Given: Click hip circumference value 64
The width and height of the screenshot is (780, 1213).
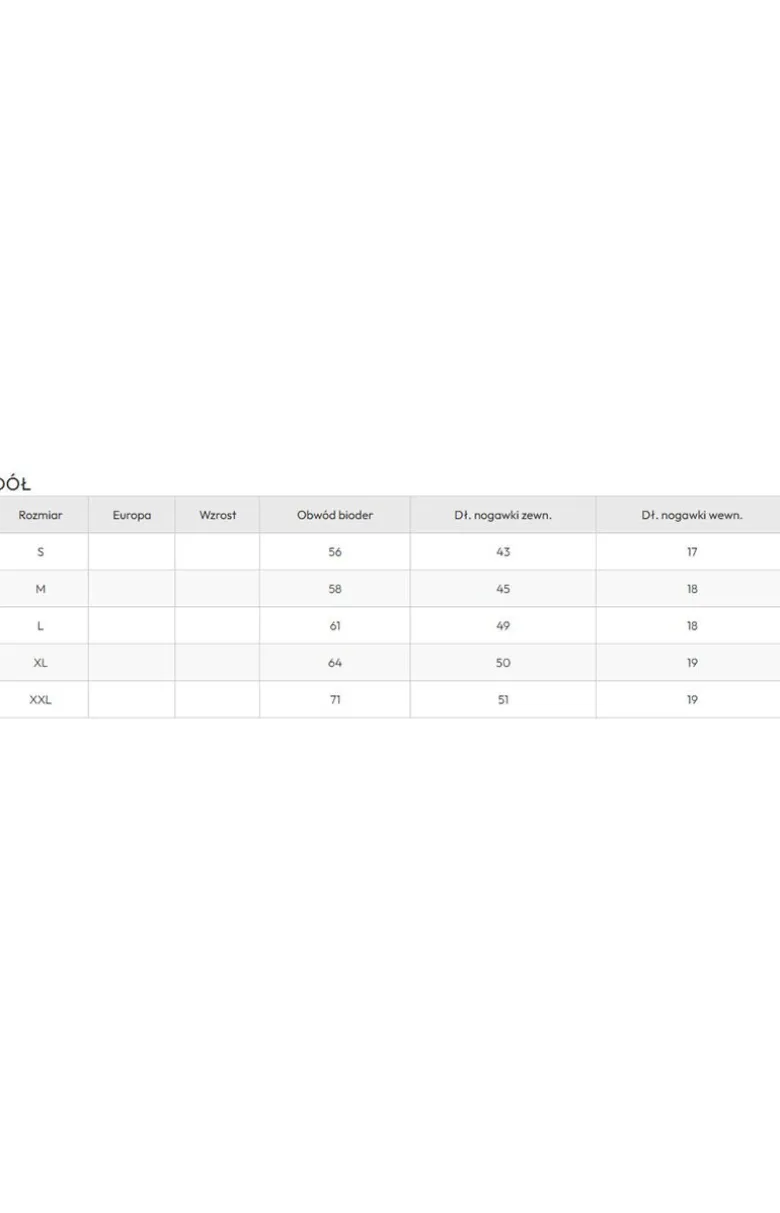Looking at the screenshot, I should (x=335, y=663).
